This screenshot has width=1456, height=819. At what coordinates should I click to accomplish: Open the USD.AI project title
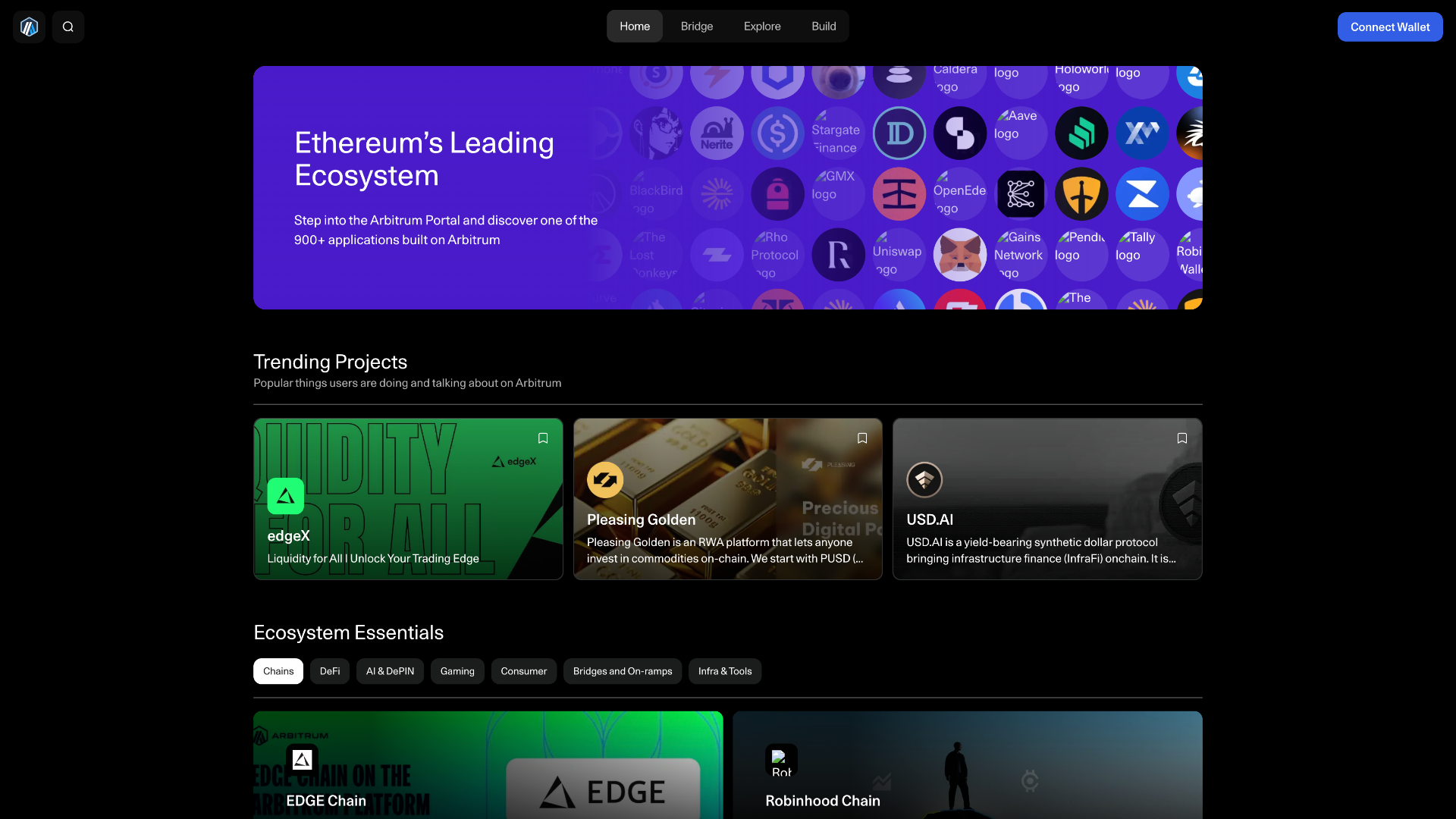(x=930, y=519)
